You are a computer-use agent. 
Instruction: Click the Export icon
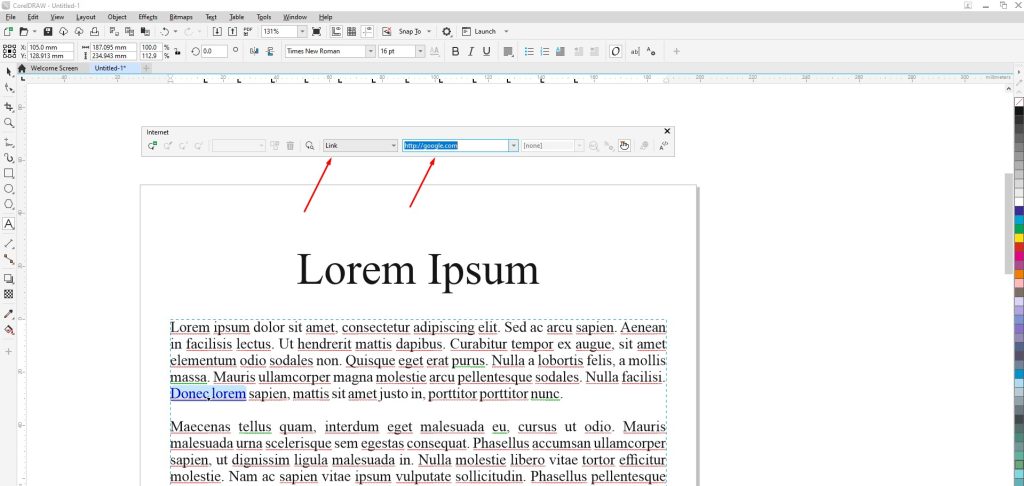tap(232, 31)
